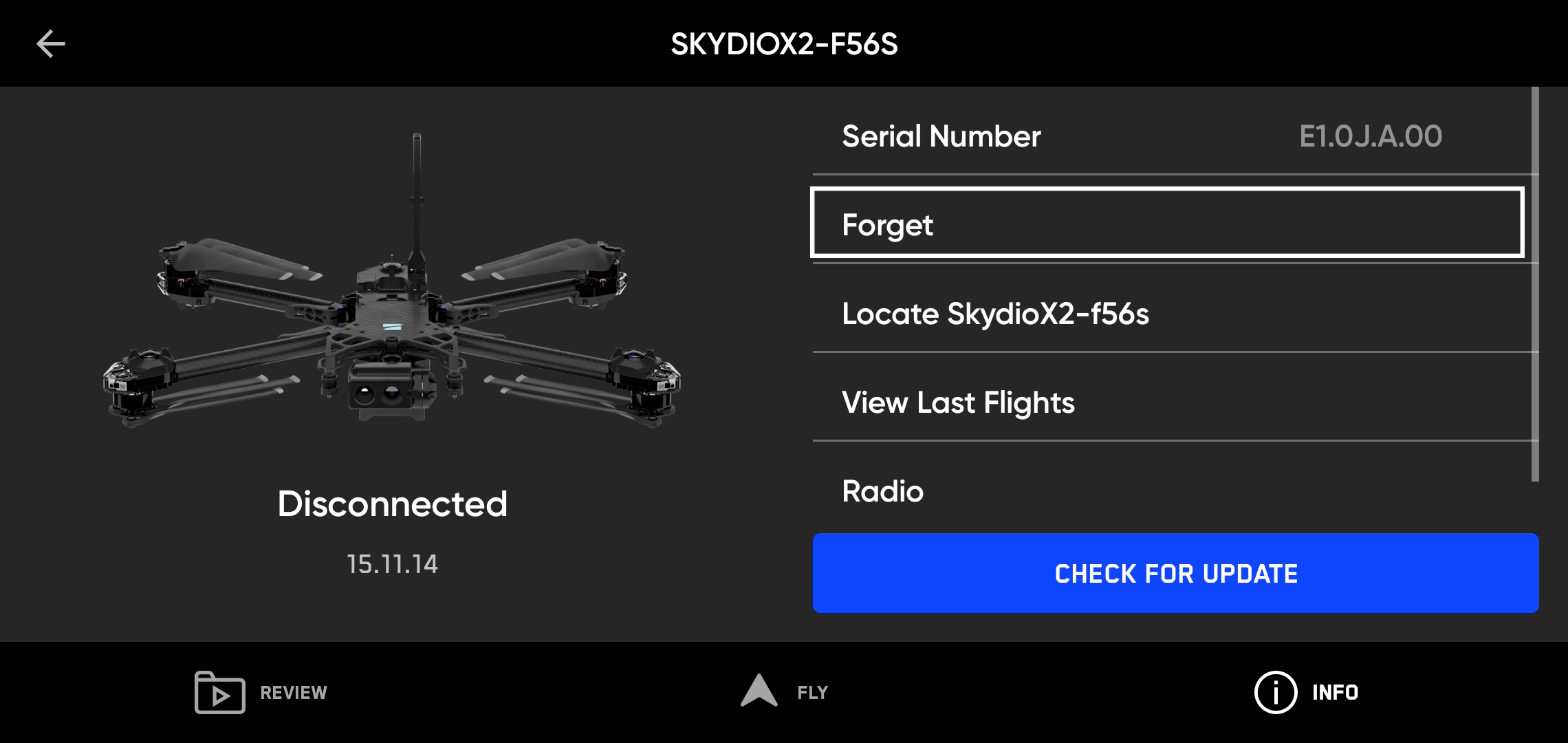Click the SKYDIOX2-F56S title
The image size is (1568, 743).
[784, 44]
